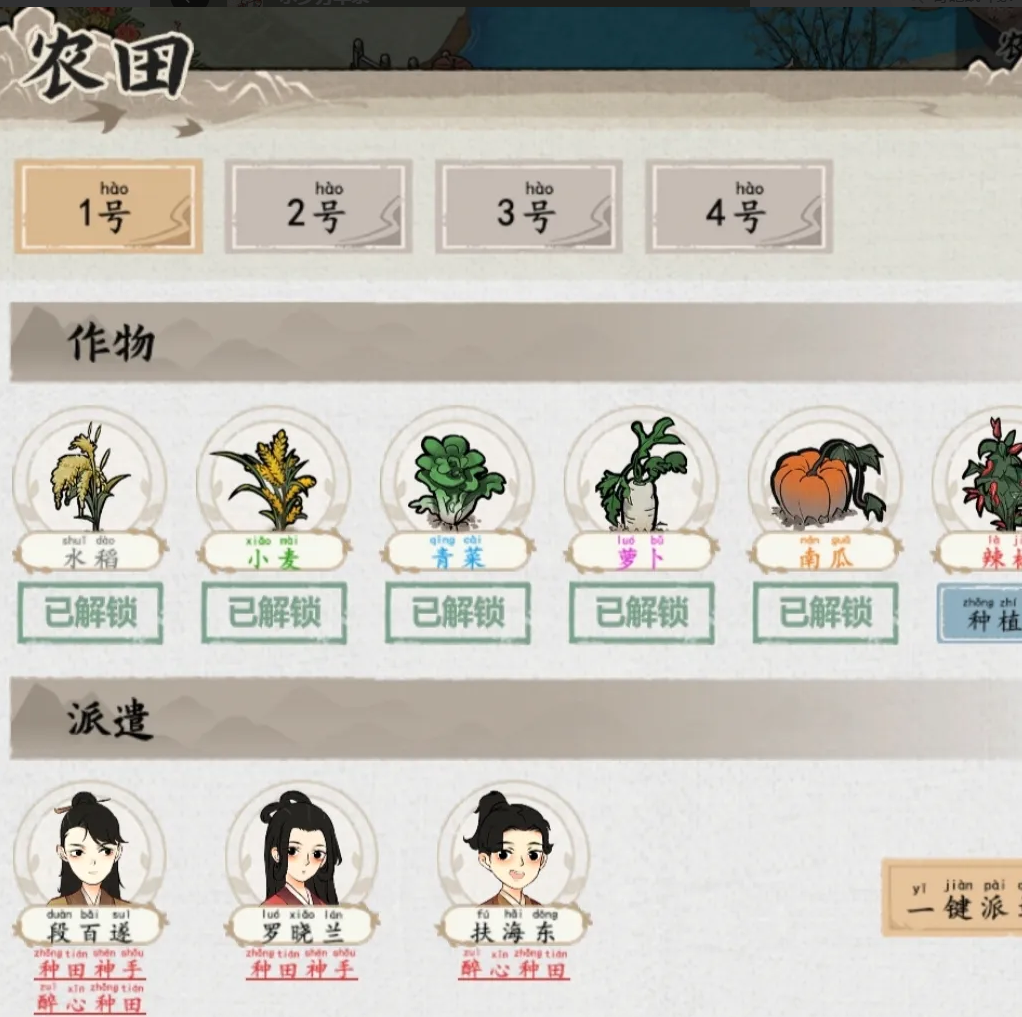Select the 萝卜 radish crop icon
Screen dimensions: 1022x1017
coord(641,480)
